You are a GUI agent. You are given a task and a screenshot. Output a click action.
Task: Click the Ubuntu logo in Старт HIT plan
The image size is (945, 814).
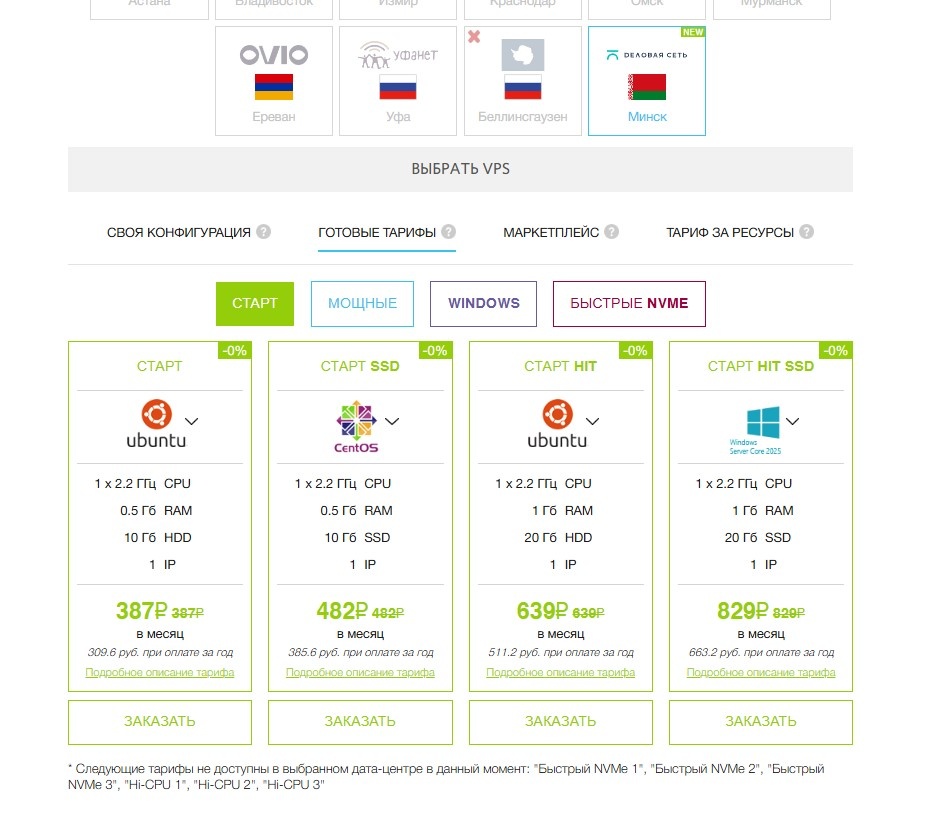pyautogui.click(x=557, y=423)
